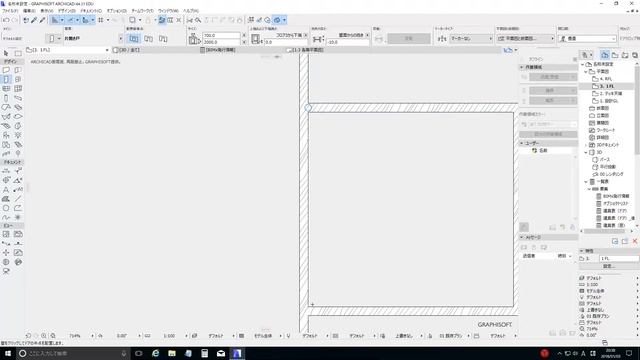Click the eyedropper pick-up parameters icon
Viewport: 640px width, 360px height.
[34, 20]
